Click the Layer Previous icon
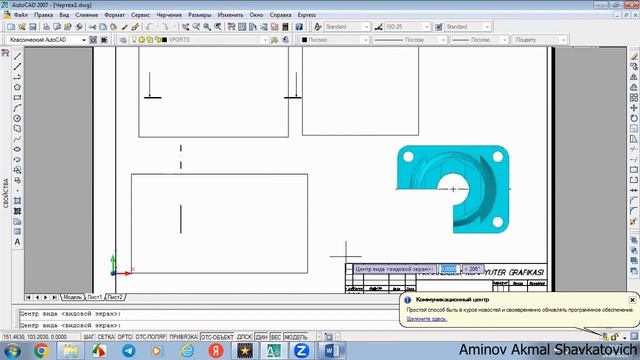640x360 pixels. 286,40
